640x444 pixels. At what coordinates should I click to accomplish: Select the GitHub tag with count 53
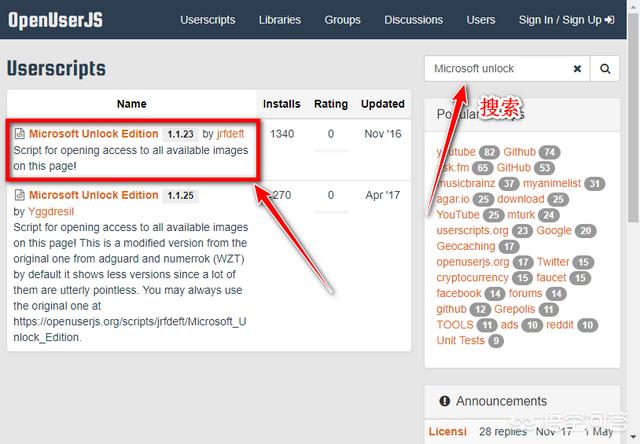513,168
